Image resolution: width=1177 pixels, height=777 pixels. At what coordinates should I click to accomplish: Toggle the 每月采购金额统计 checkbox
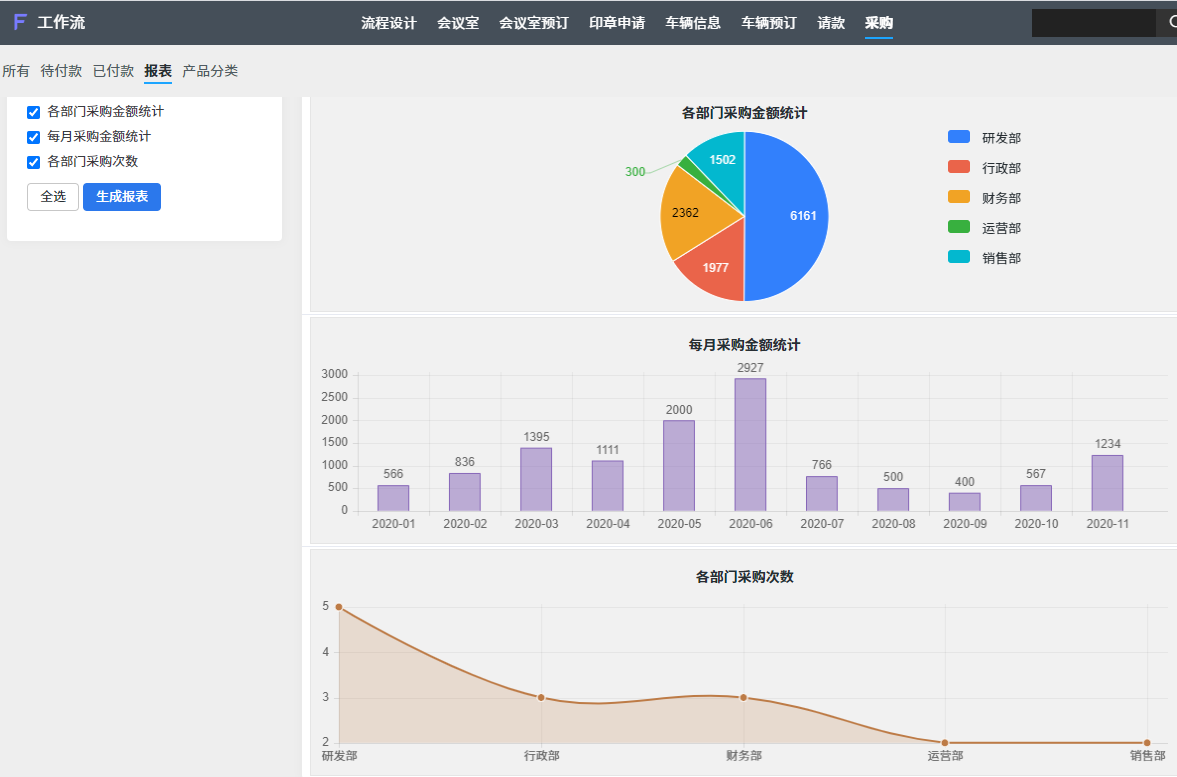33,137
